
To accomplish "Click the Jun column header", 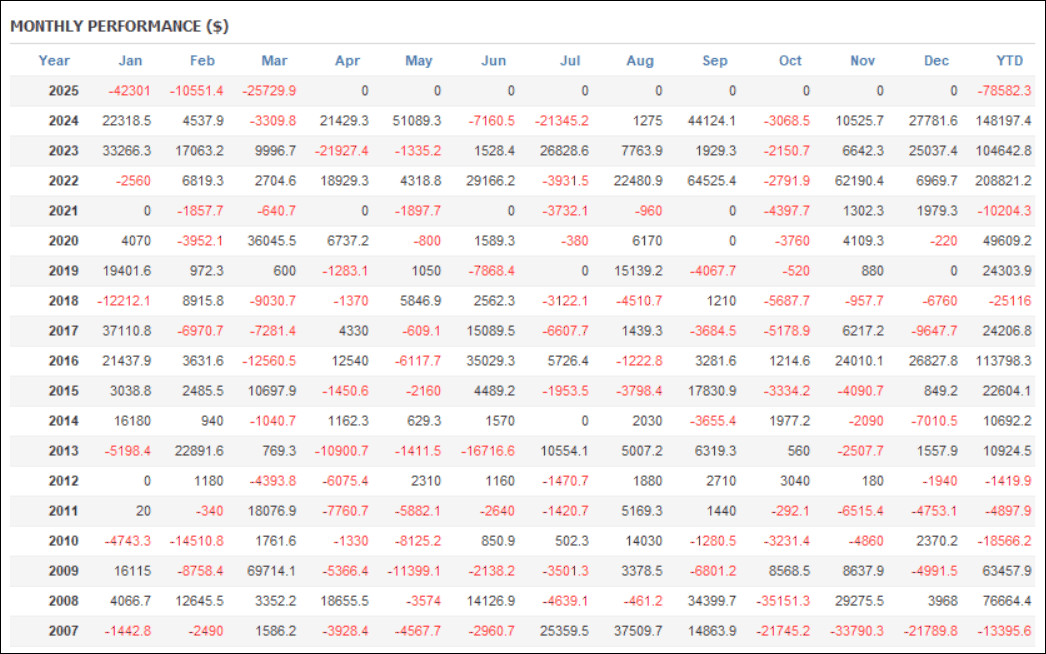I will coord(494,61).
